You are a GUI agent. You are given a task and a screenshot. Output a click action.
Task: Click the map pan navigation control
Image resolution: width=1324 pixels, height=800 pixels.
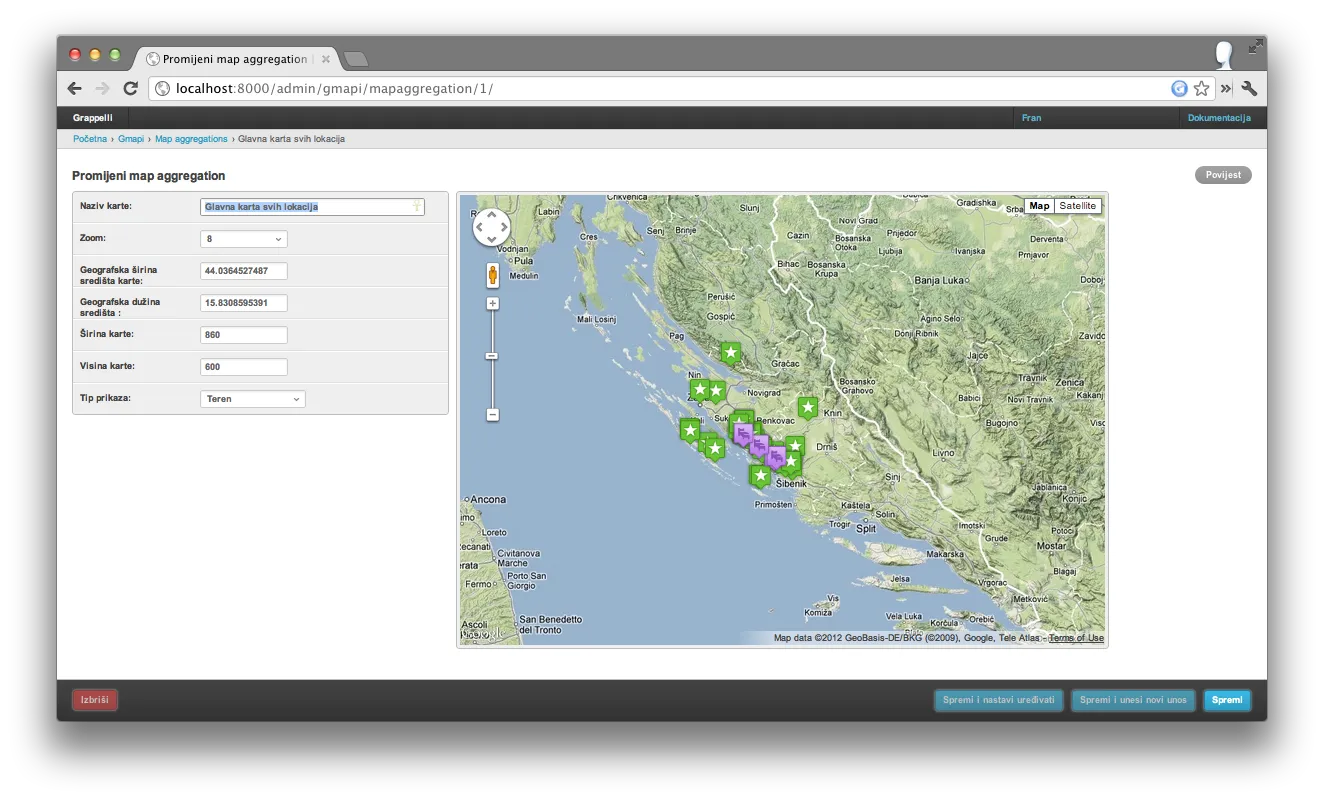491,228
